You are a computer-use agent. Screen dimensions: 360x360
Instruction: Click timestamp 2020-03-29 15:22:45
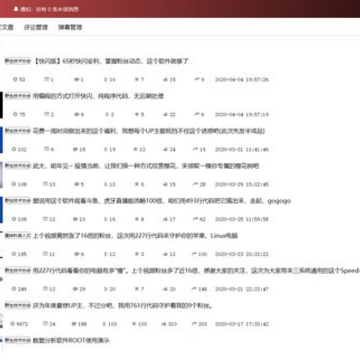pos(242,184)
